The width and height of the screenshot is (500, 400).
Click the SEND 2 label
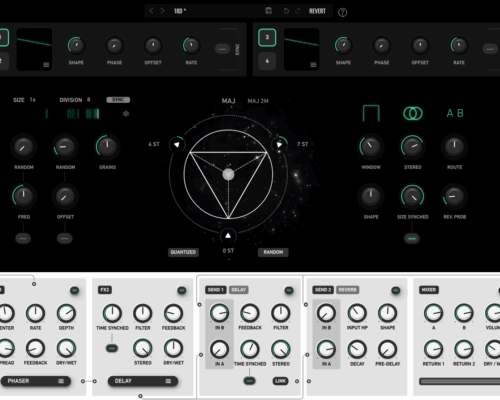pos(323,290)
